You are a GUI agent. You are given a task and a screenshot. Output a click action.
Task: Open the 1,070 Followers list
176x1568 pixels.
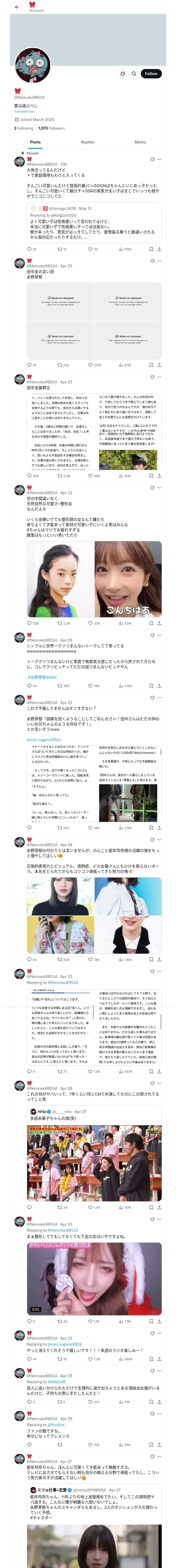pos(52,128)
